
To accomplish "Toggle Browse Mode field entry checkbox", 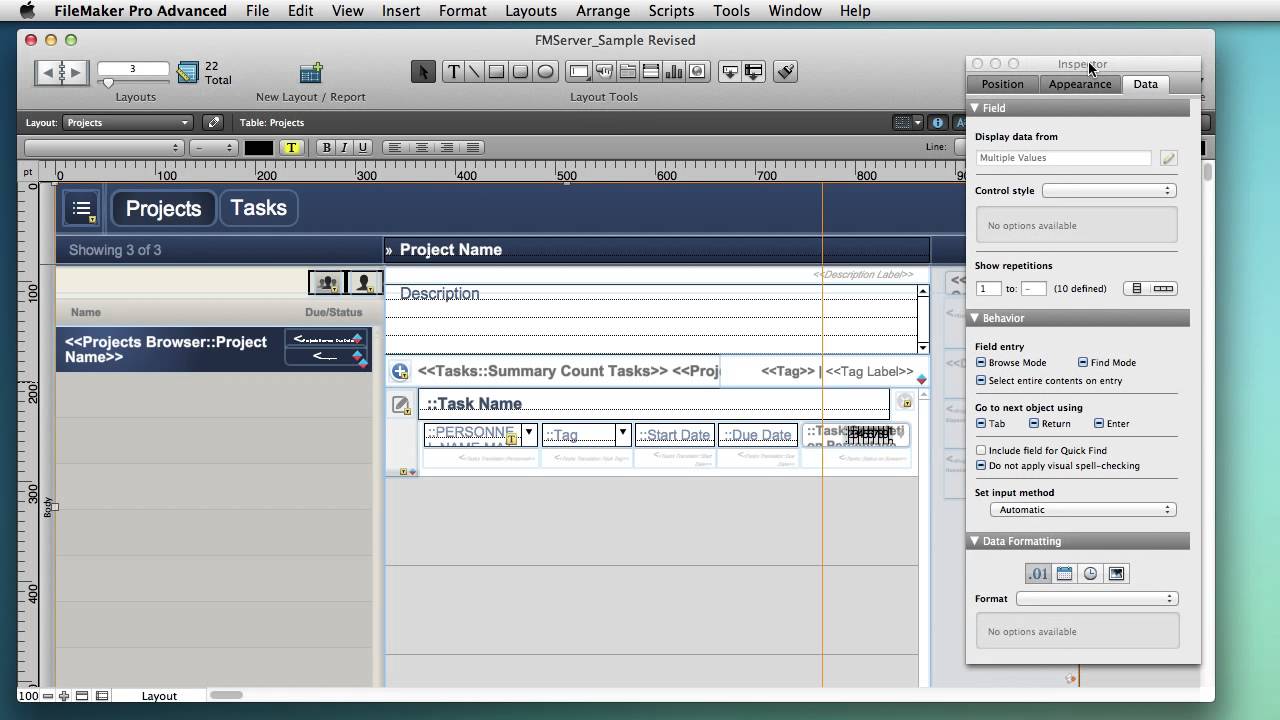I will coord(981,363).
